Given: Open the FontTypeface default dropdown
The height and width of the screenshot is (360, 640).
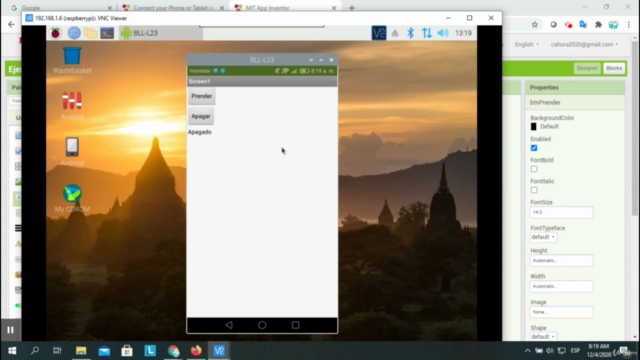Looking at the screenshot, I should click(x=543, y=237).
